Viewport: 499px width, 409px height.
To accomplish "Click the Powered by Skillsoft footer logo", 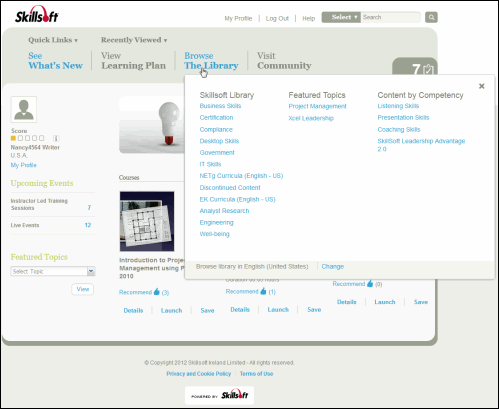I will [x=219, y=395].
